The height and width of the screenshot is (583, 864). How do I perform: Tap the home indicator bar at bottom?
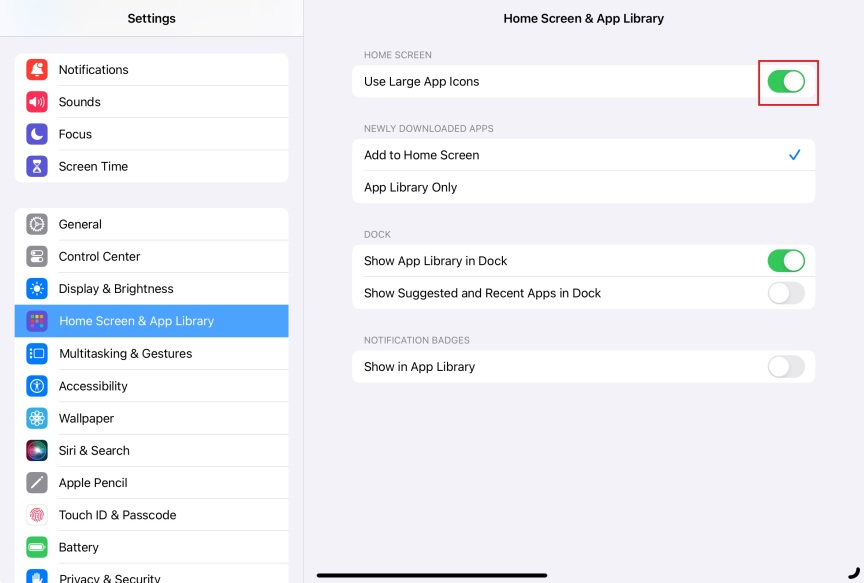point(432,575)
